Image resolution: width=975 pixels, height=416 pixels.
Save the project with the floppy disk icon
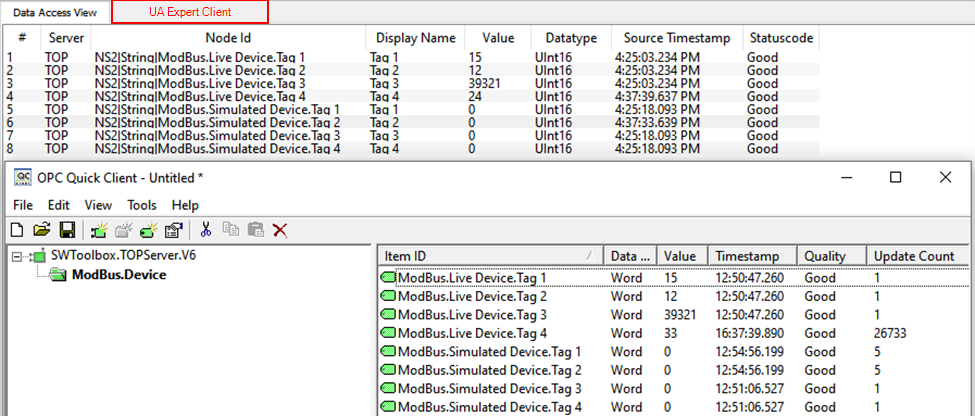coord(67,230)
